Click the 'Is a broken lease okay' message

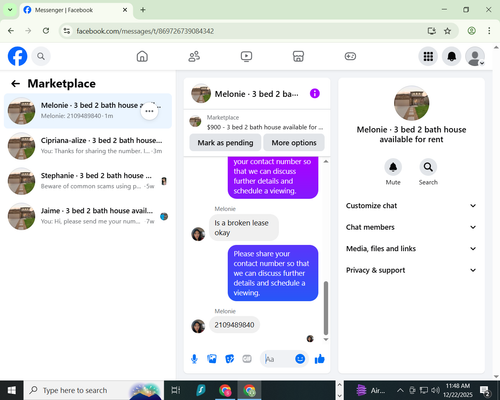[x=244, y=228]
